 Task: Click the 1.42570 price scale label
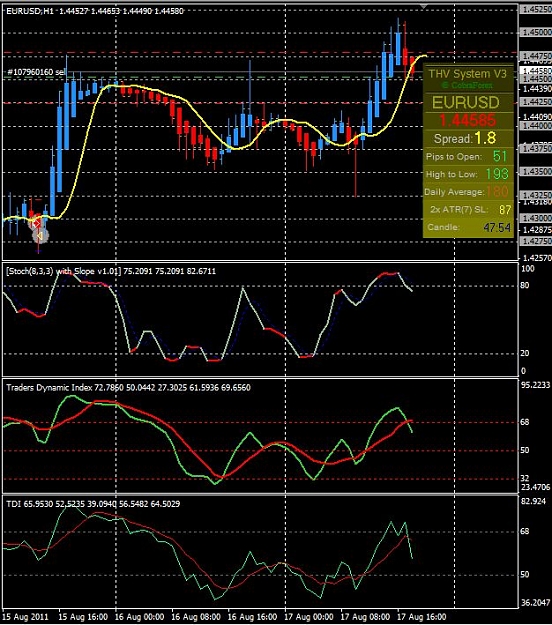pos(536,258)
